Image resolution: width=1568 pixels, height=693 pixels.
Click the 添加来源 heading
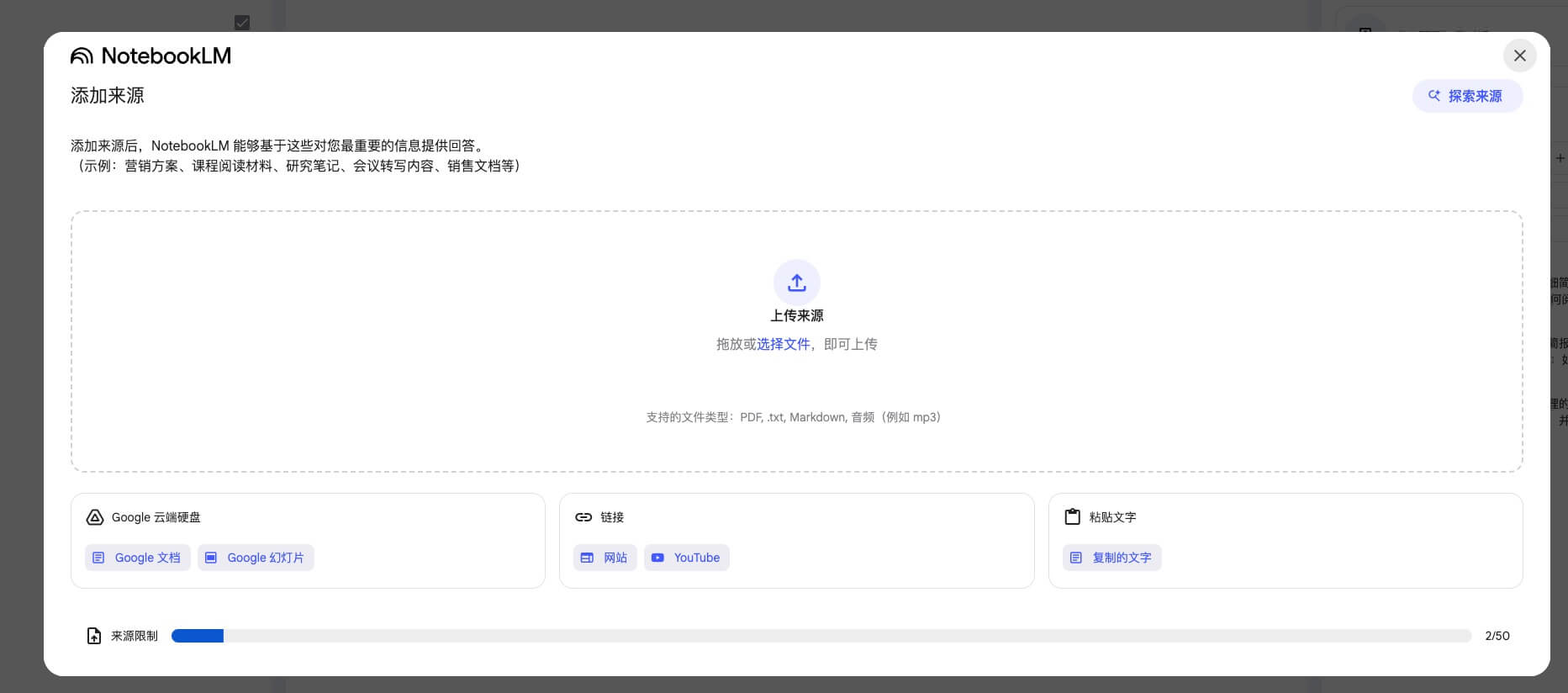108,96
